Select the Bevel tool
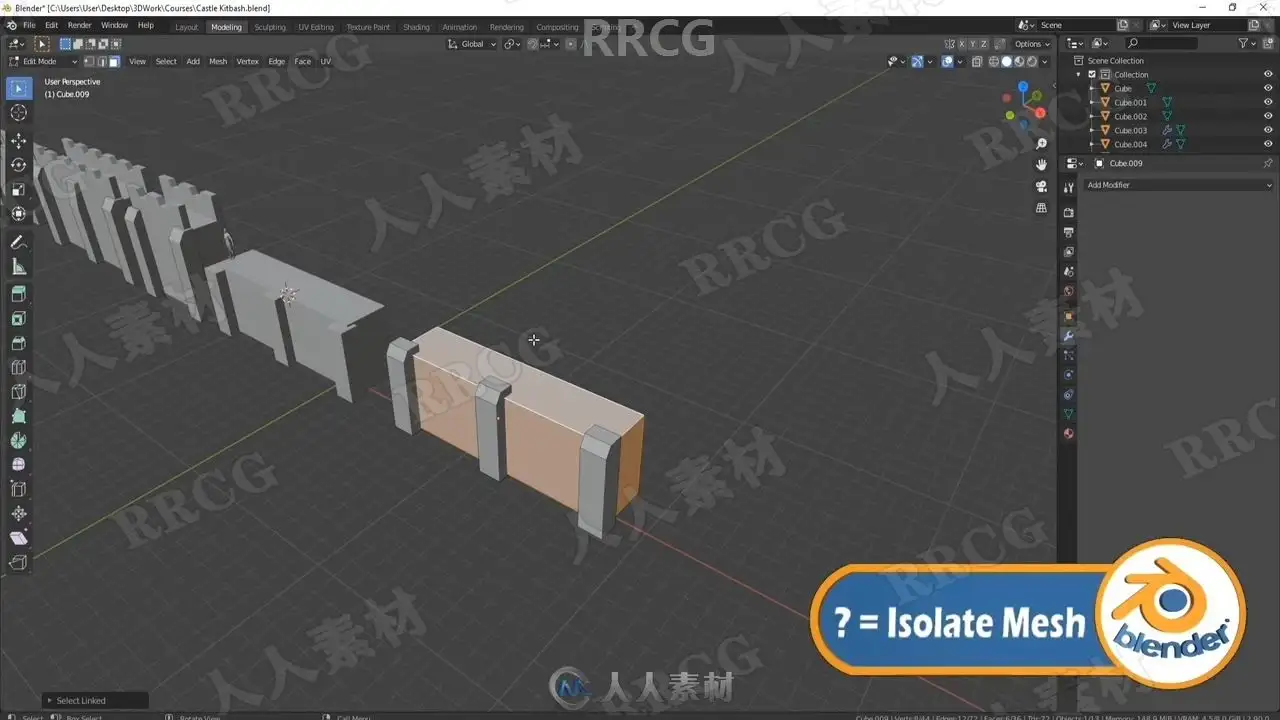 (18, 343)
